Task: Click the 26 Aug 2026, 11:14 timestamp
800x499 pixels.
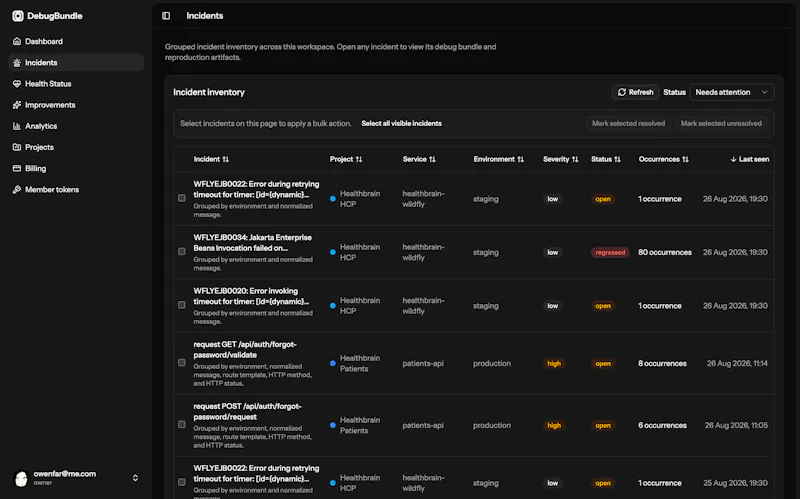Action: point(737,364)
